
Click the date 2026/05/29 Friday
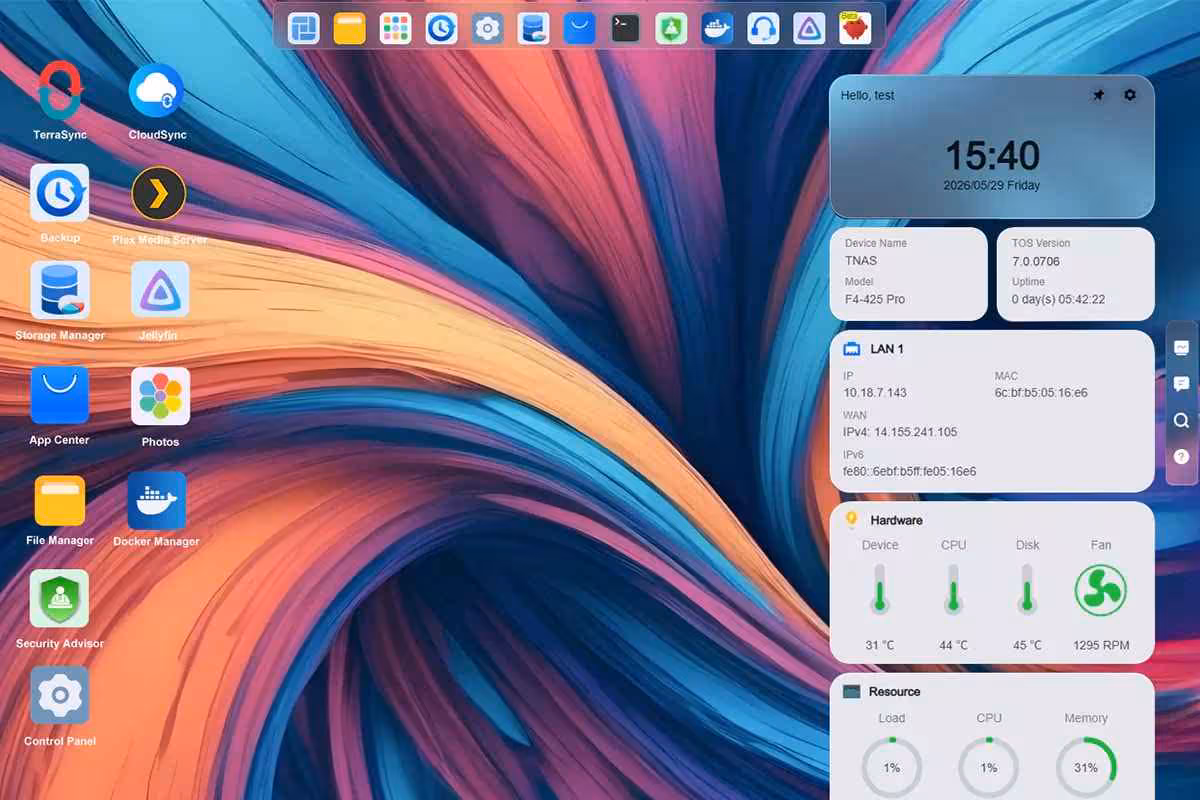tap(992, 185)
